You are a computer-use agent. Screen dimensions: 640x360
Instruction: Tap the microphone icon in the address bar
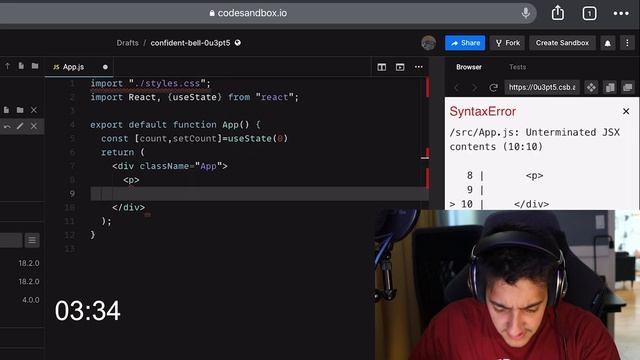526,13
